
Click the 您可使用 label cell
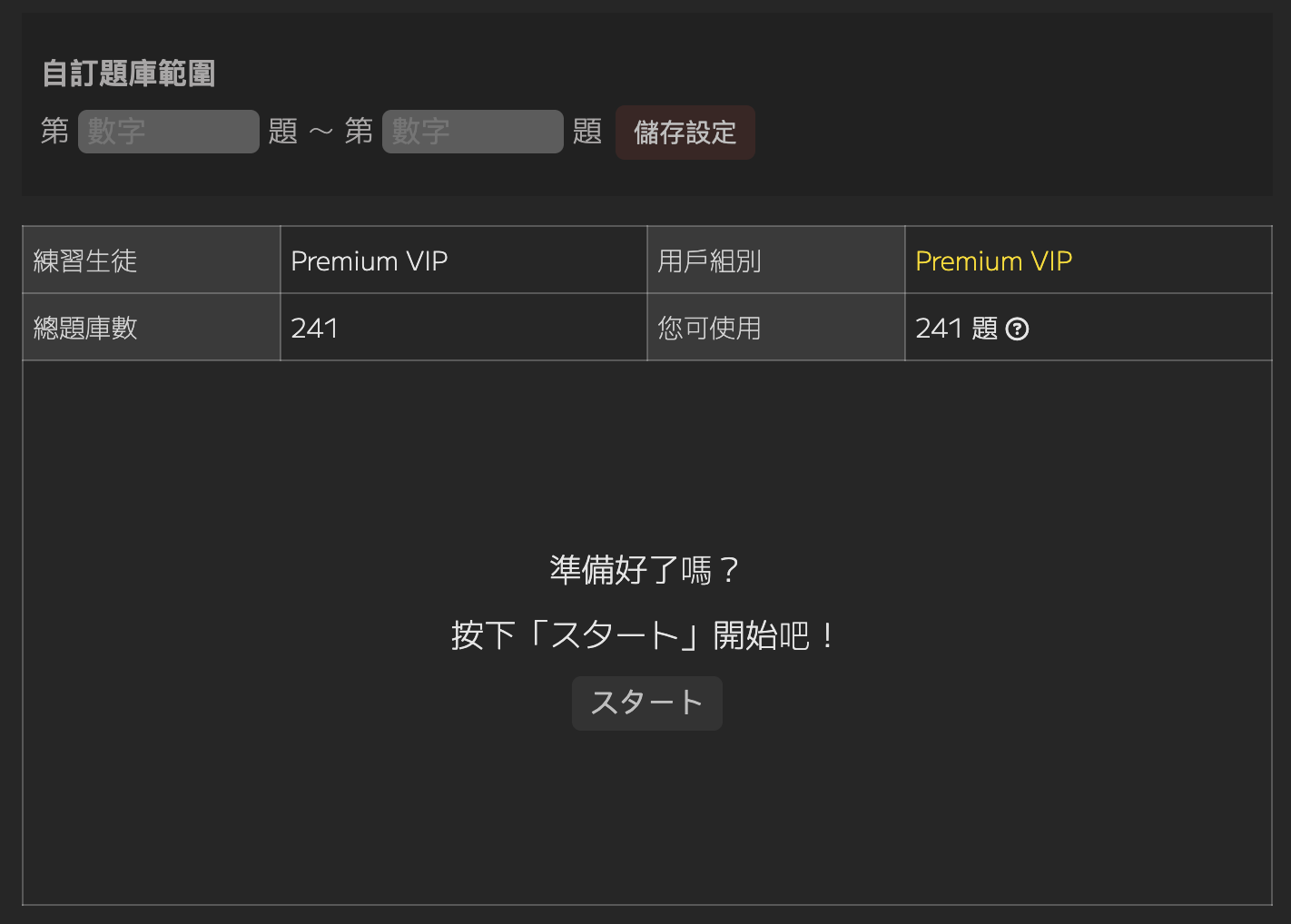[776, 327]
